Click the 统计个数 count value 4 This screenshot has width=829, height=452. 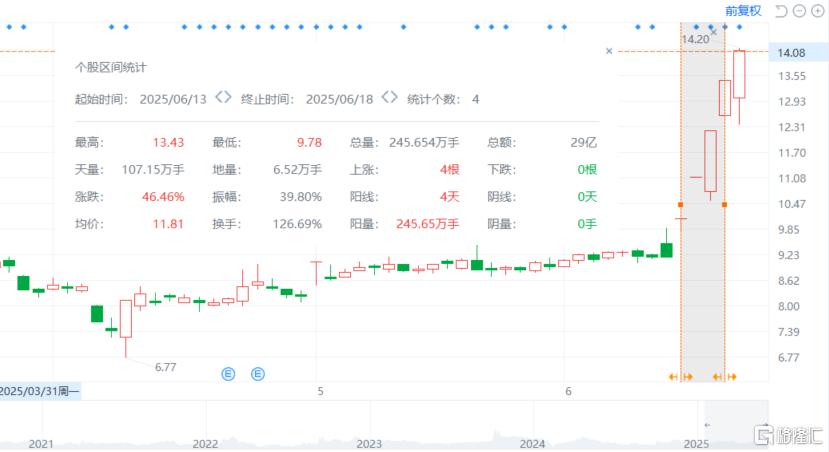tap(476, 99)
